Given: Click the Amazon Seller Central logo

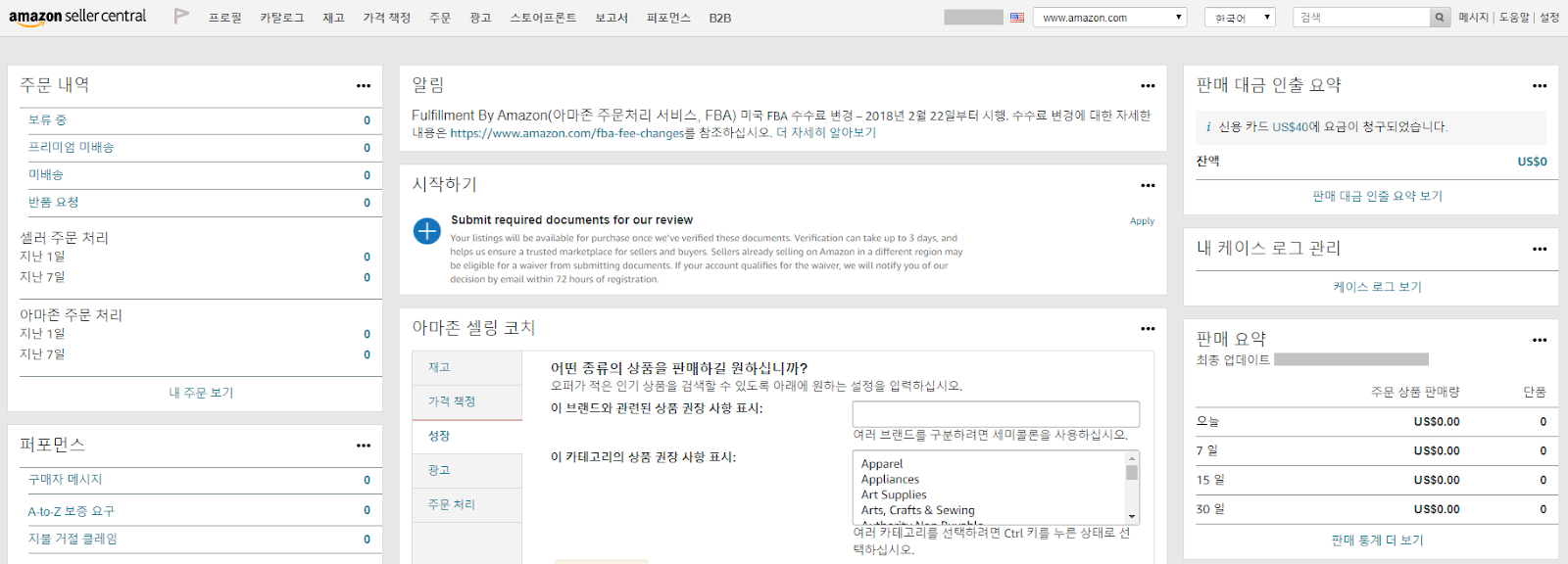Looking at the screenshot, I should (77, 17).
